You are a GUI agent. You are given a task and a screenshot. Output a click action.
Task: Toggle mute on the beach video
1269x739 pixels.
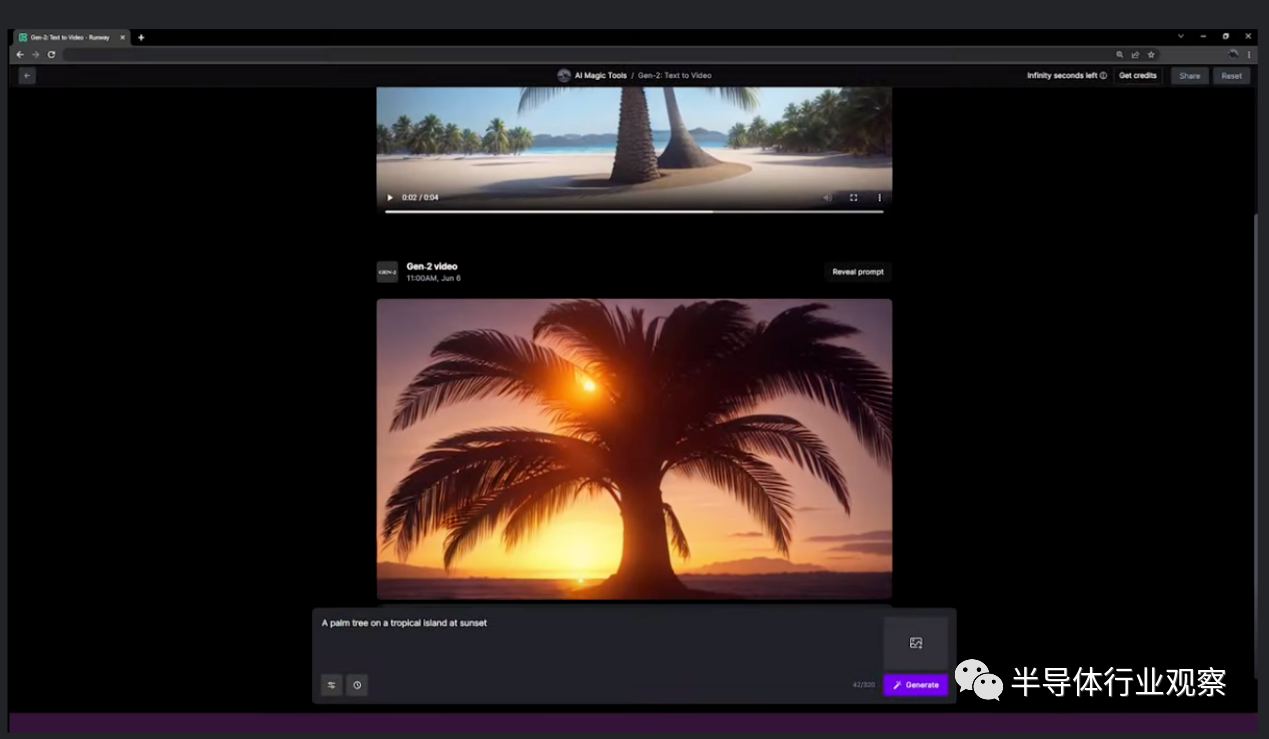coord(827,198)
